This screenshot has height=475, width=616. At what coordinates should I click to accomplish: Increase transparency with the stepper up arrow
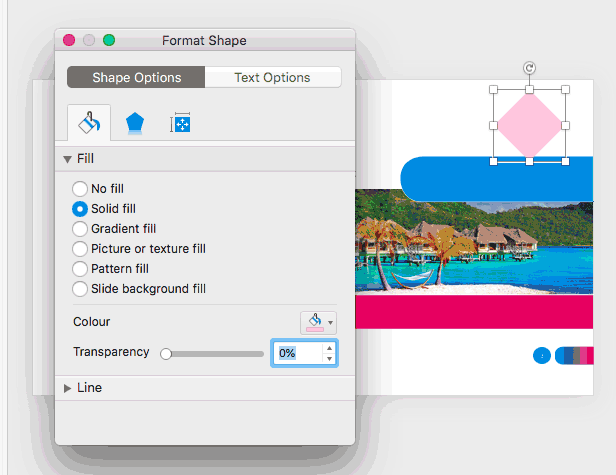[x=329, y=348]
